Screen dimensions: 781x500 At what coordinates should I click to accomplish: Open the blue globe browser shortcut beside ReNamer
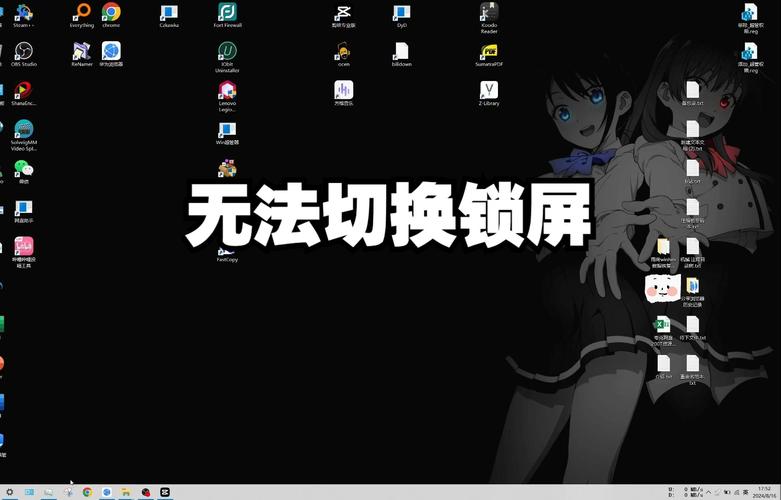coord(111,55)
